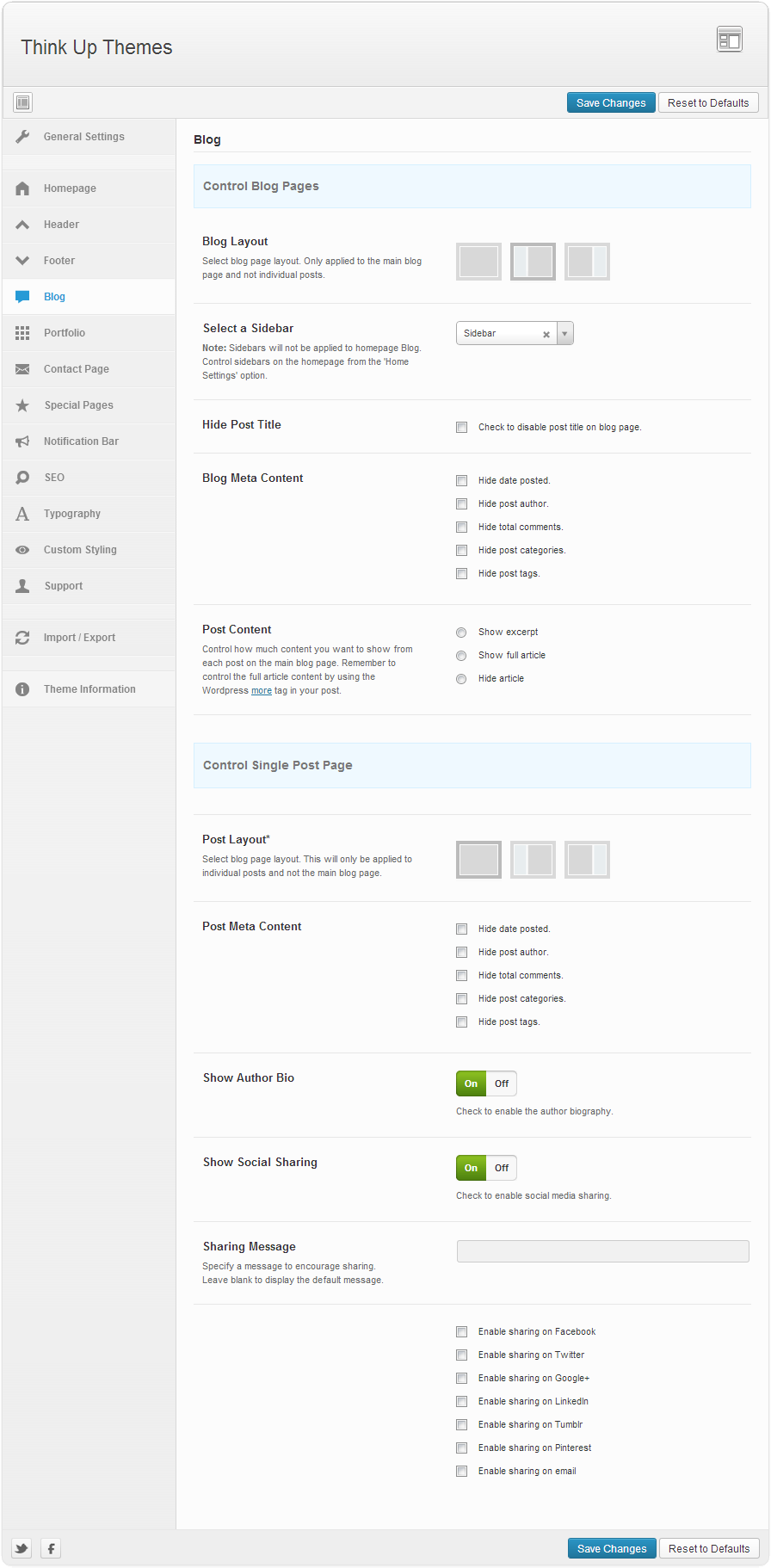Check the Hide Post Title checkbox
This screenshot has height=1568, width=771.
462,428
